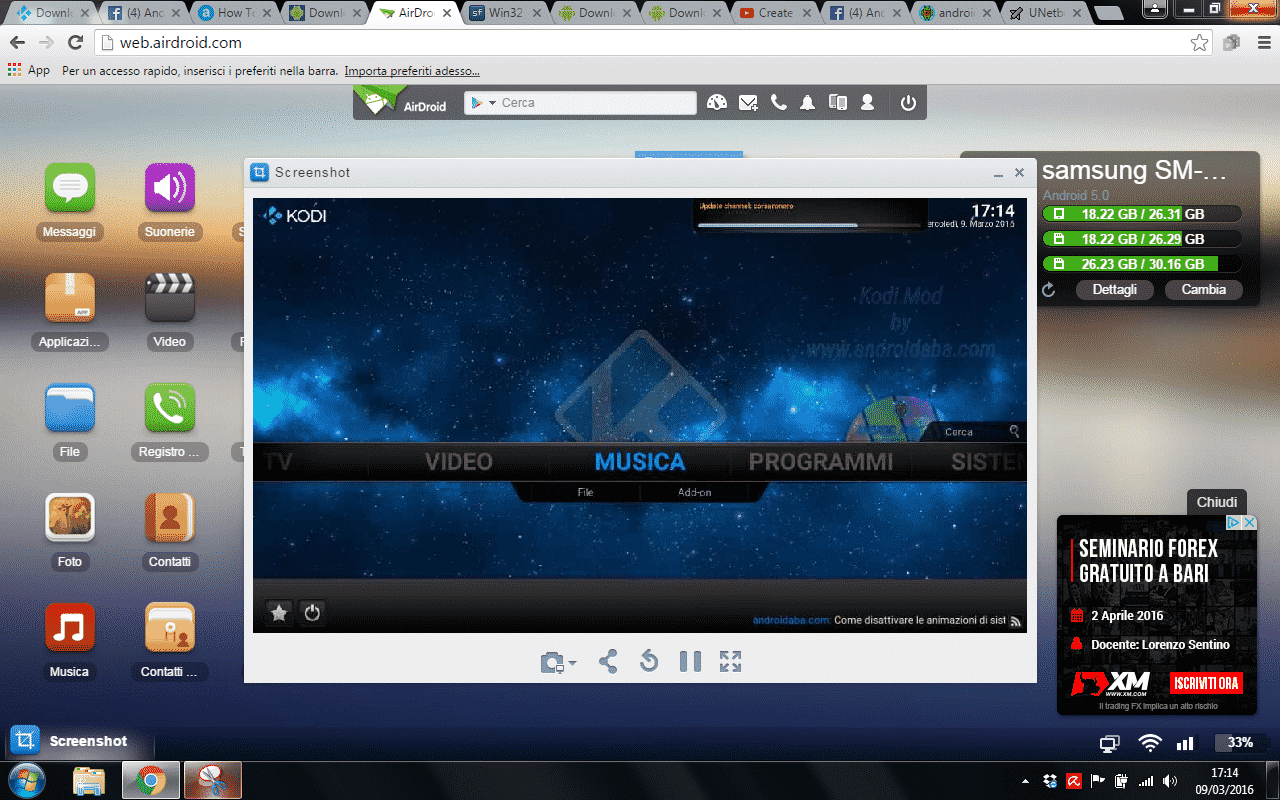The height and width of the screenshot is (800, 1280).
Task: Open the Foto desktop icon
Action: (x=70, y=518)
